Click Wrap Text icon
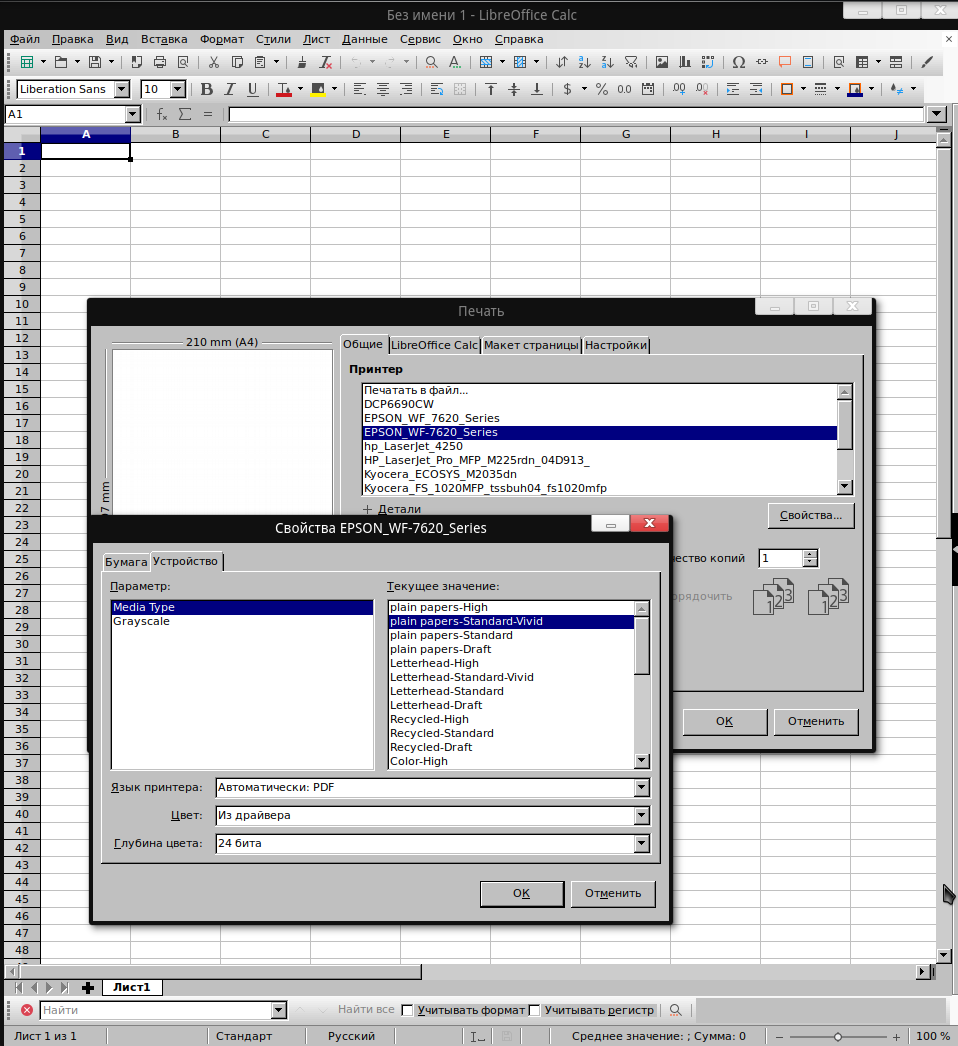958x1046 pixels. [x=437, y=89]
